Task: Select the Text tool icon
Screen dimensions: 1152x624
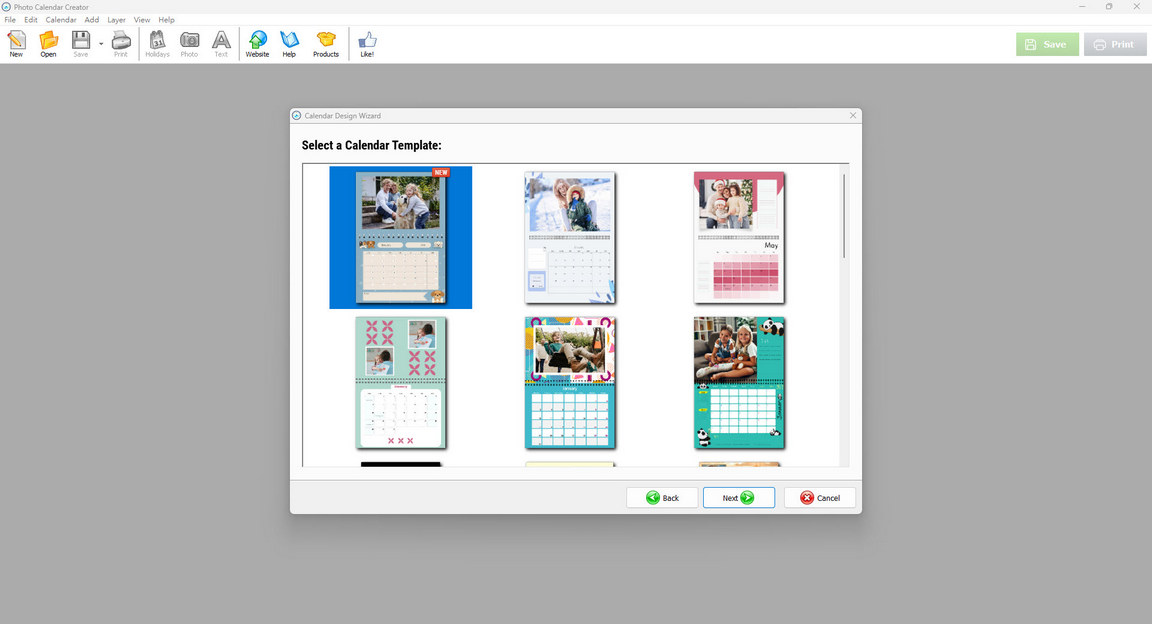Action: click(221, 44)
